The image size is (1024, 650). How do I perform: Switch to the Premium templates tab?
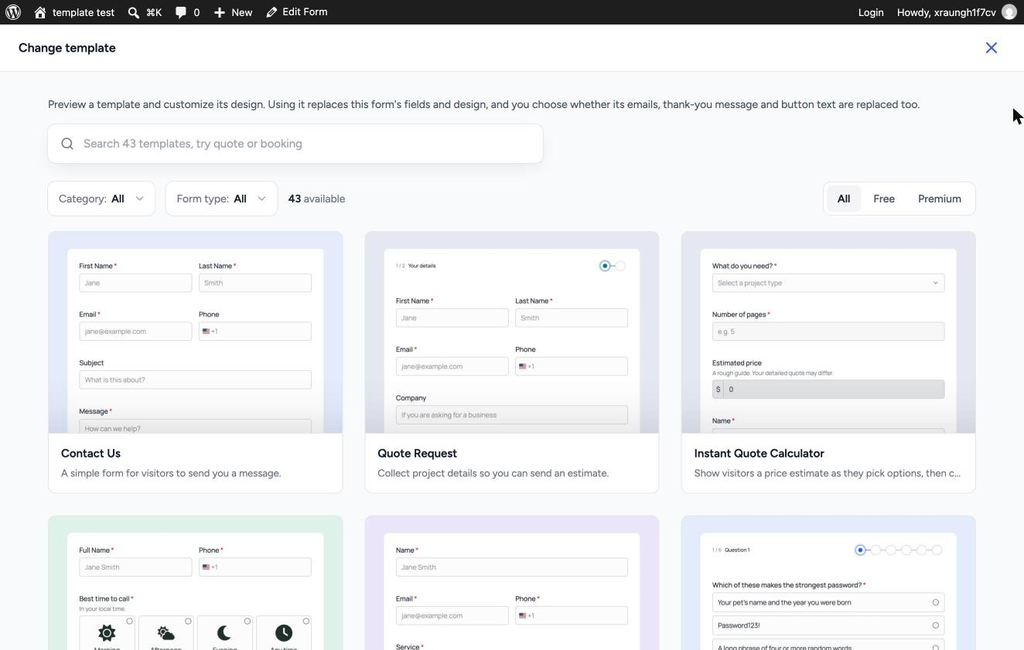tap(940, 199)
